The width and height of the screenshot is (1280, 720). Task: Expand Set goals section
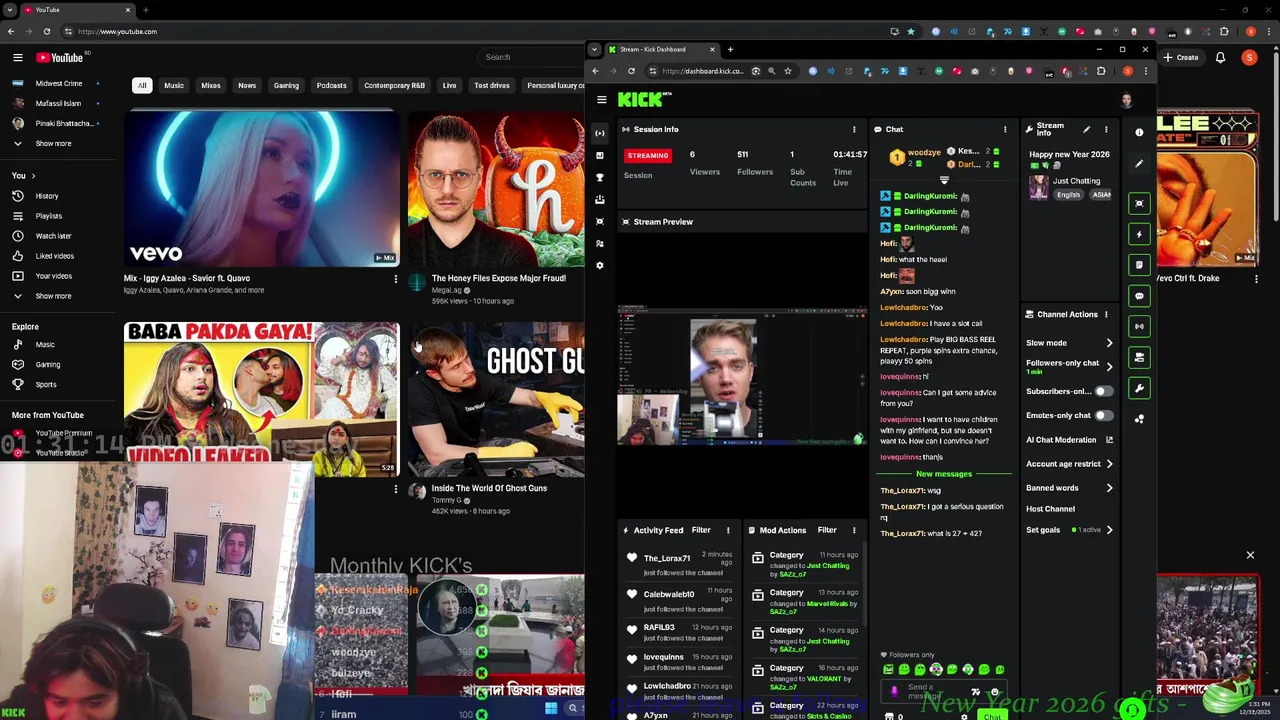point(1109,530)
